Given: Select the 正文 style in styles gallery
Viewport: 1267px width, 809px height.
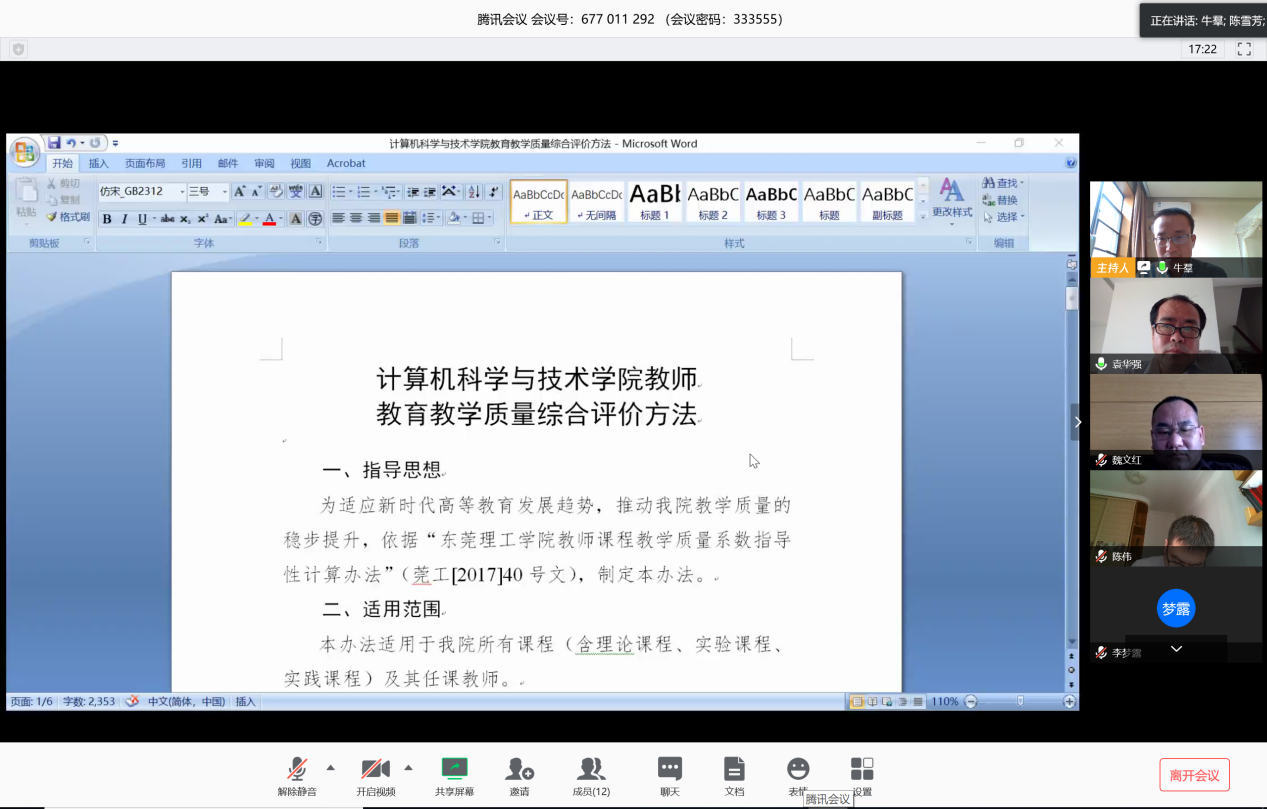Looking at the screenshot, I should coord(538,203).
